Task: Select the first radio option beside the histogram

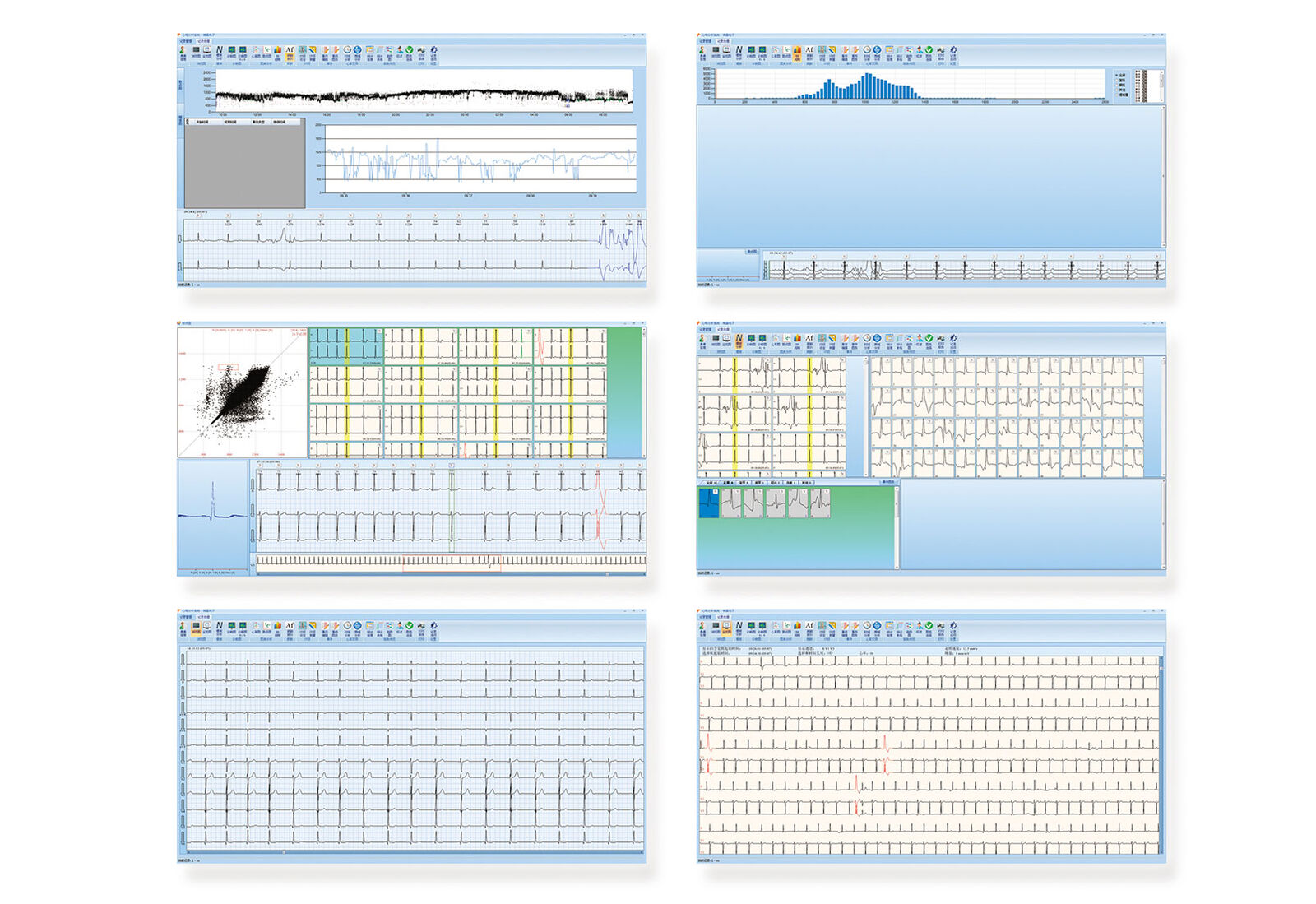Action: 1117,75
